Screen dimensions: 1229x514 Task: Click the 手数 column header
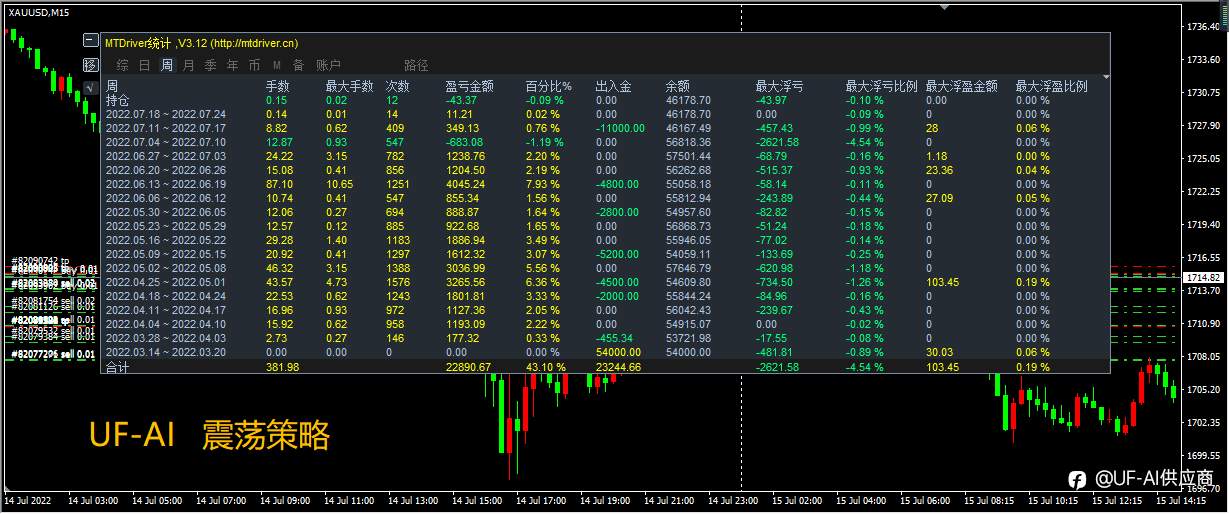pyautogui.click(x=278, y=87)
